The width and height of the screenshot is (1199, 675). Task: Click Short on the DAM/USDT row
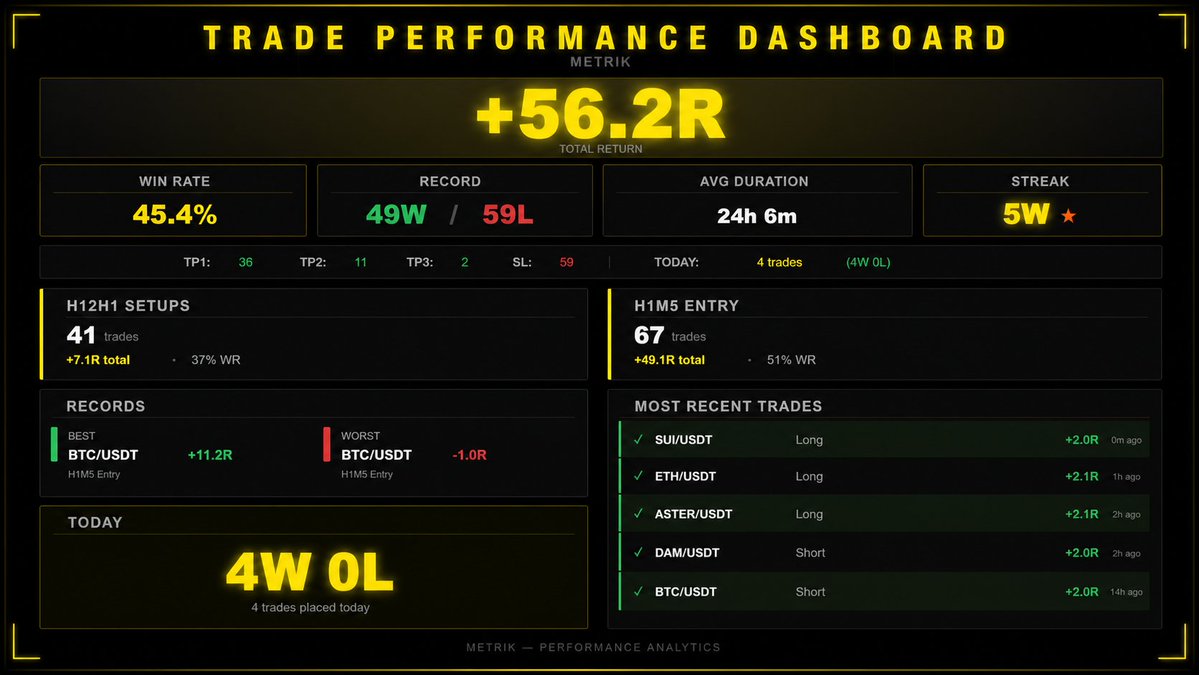coord(810,553)
